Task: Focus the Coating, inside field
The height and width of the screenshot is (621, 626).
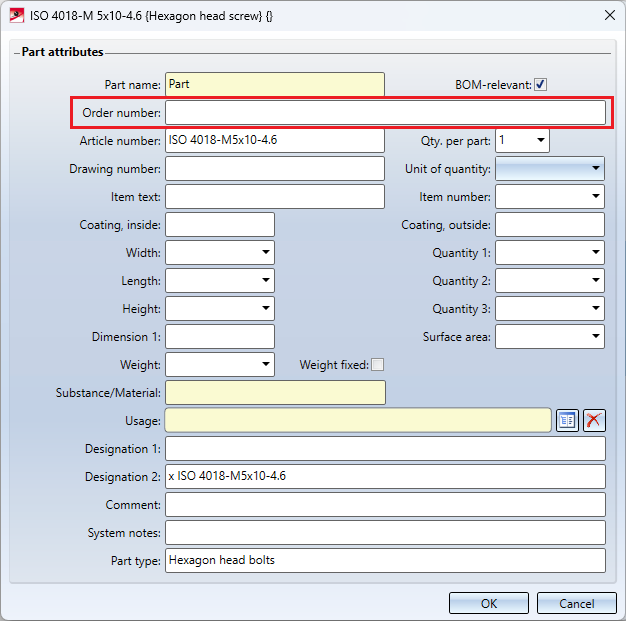Action: [x=220, y=224]
